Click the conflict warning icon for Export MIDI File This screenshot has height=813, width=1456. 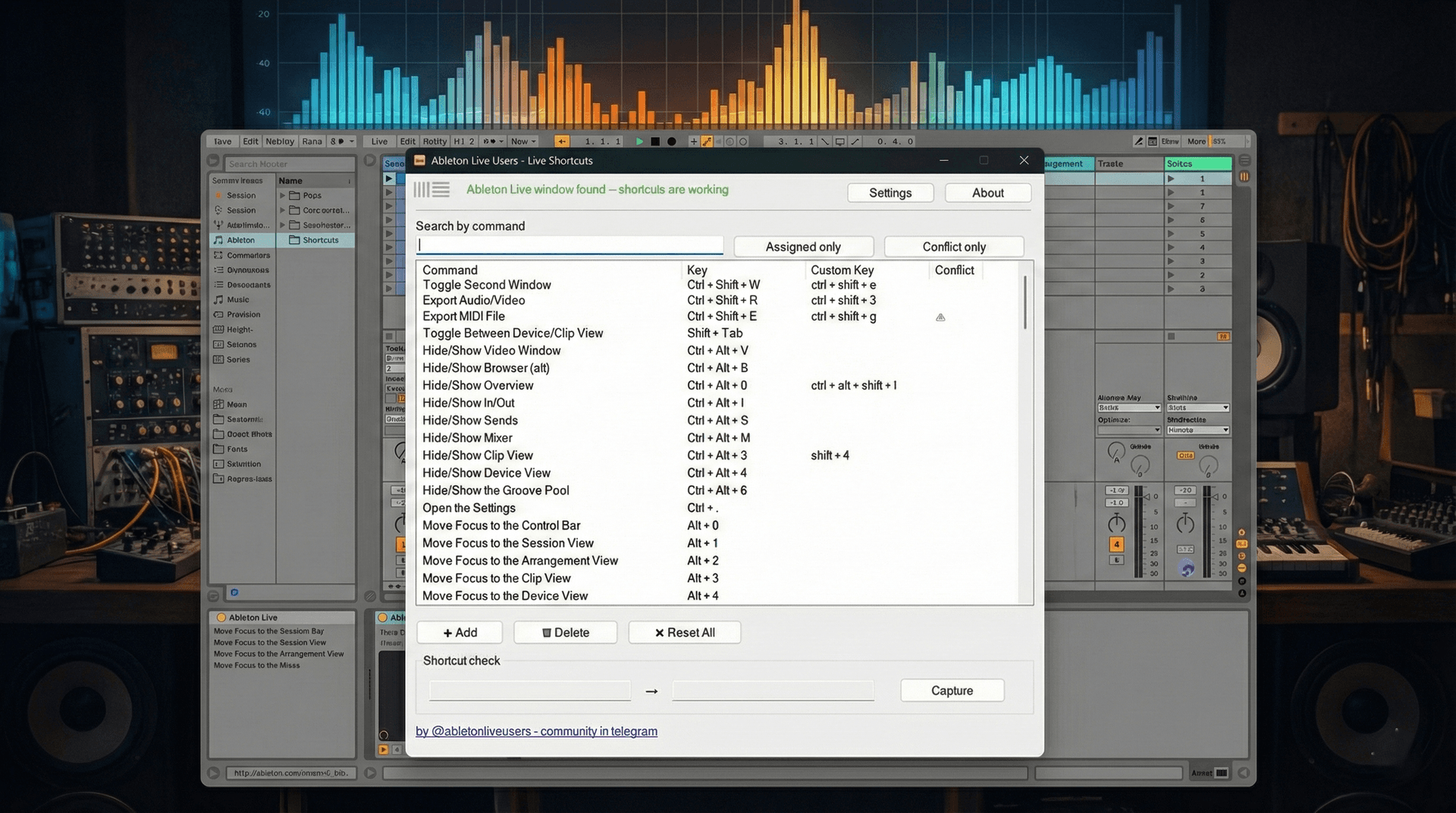[x=940, y=318]
